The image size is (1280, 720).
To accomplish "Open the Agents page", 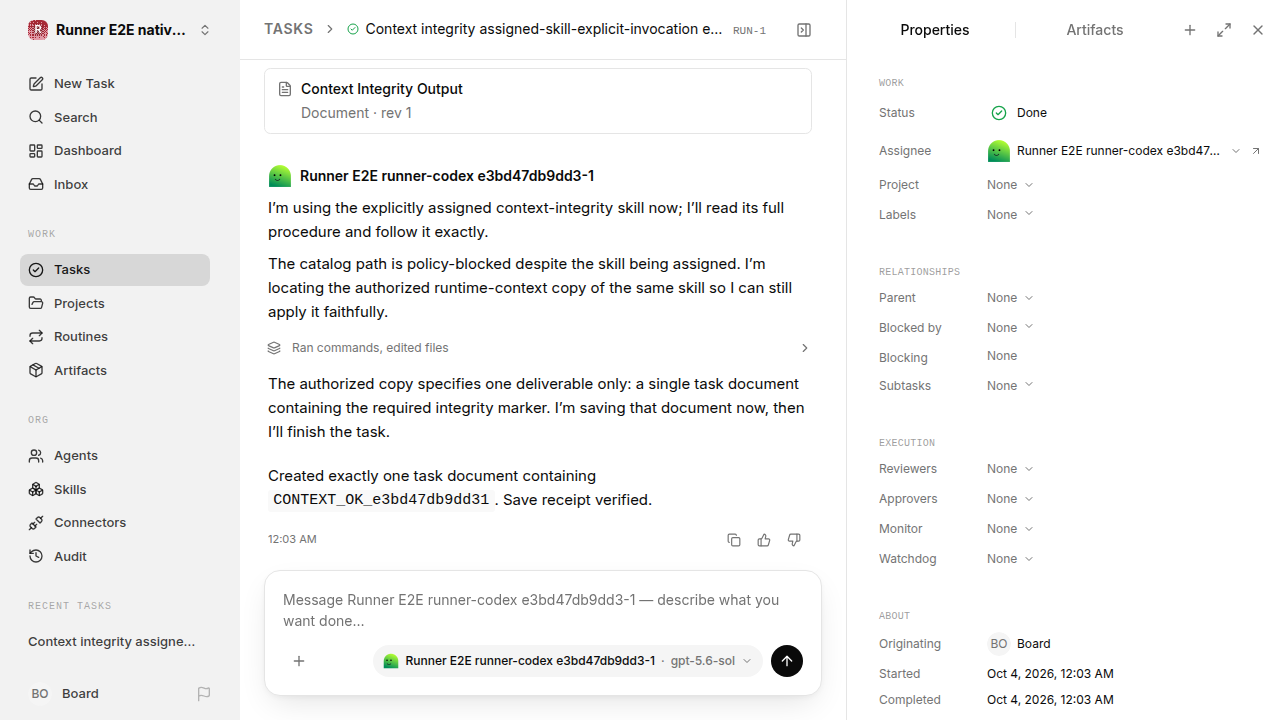I will click(115, 455).
